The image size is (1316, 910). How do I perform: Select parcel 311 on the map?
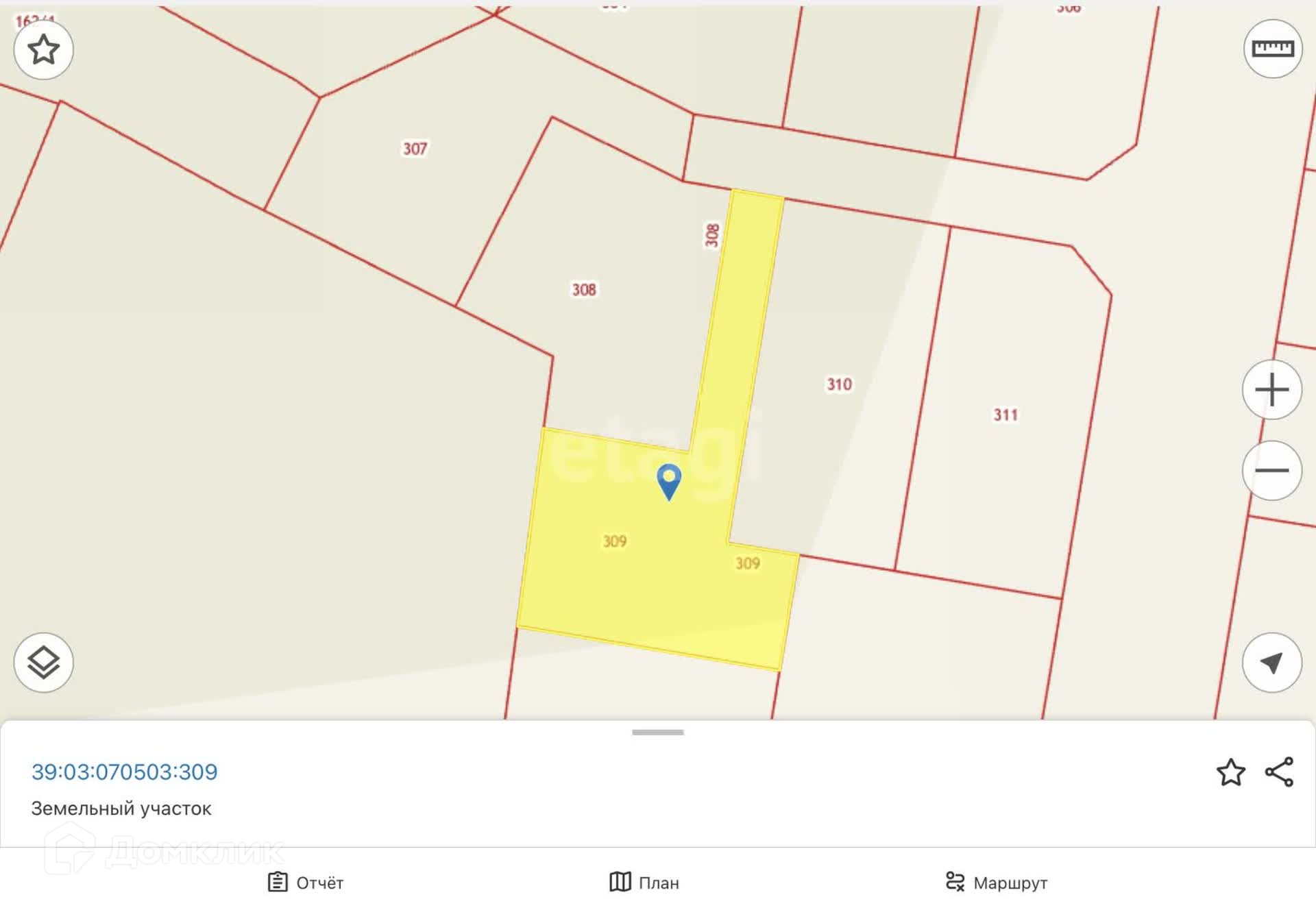1006,415
